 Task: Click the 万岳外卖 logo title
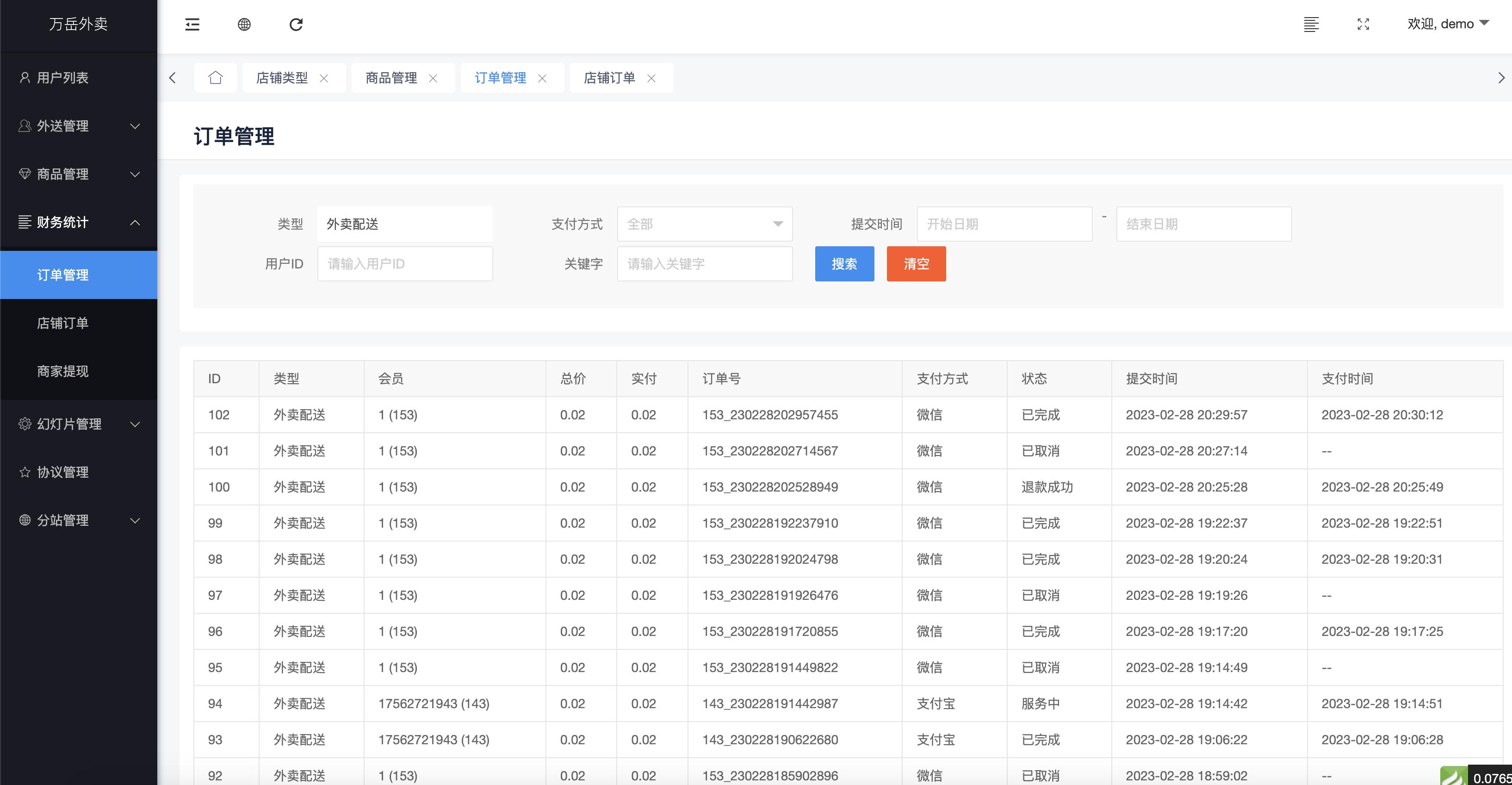(x=79, y=24)
